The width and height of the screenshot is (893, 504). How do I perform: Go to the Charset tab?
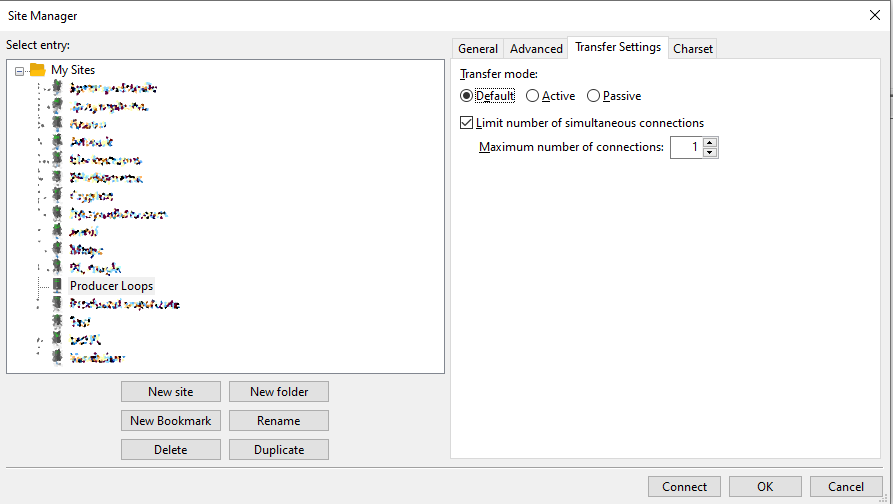[693, 49]
